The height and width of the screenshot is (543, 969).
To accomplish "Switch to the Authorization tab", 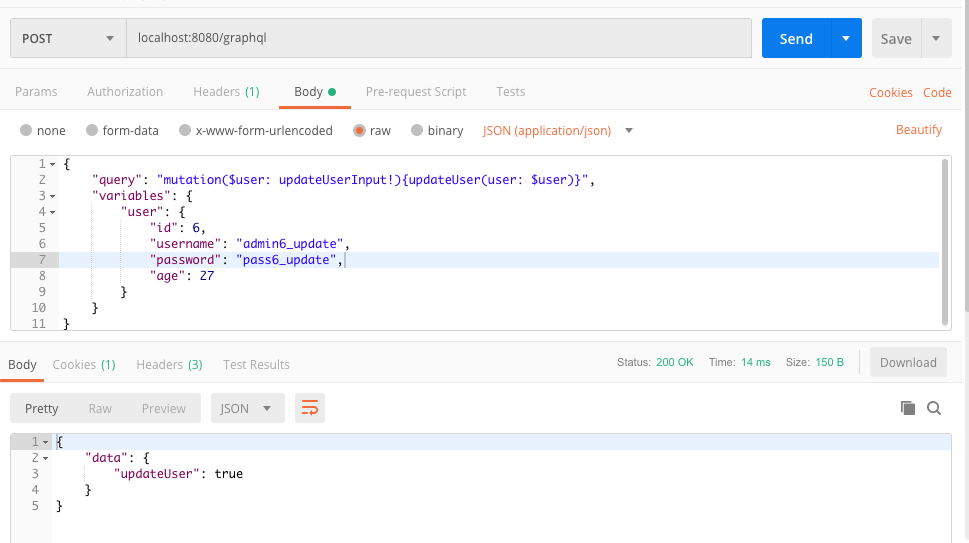I will tap(125, 91).
